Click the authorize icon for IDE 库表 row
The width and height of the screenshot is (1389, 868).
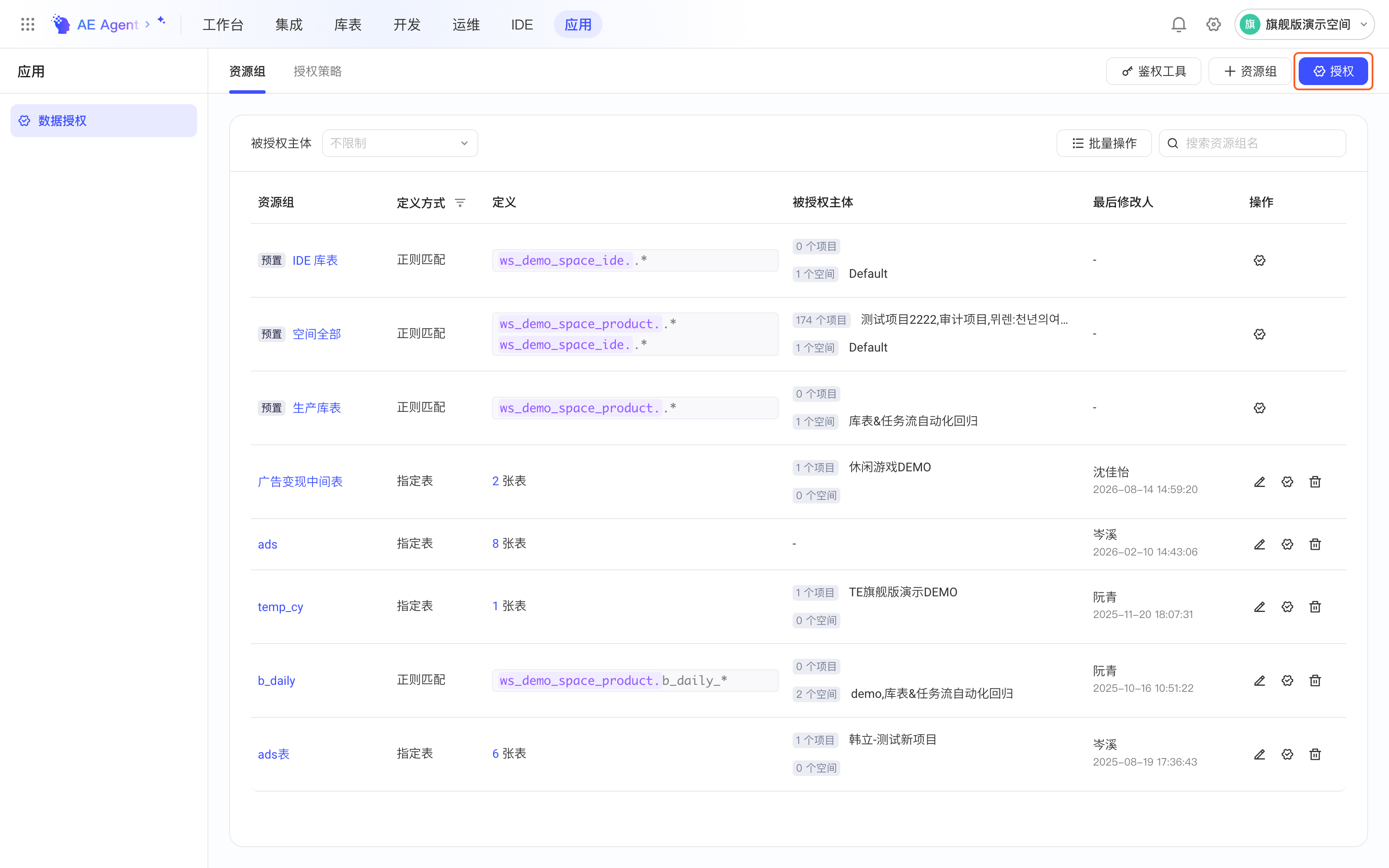tap(1259, 260)
